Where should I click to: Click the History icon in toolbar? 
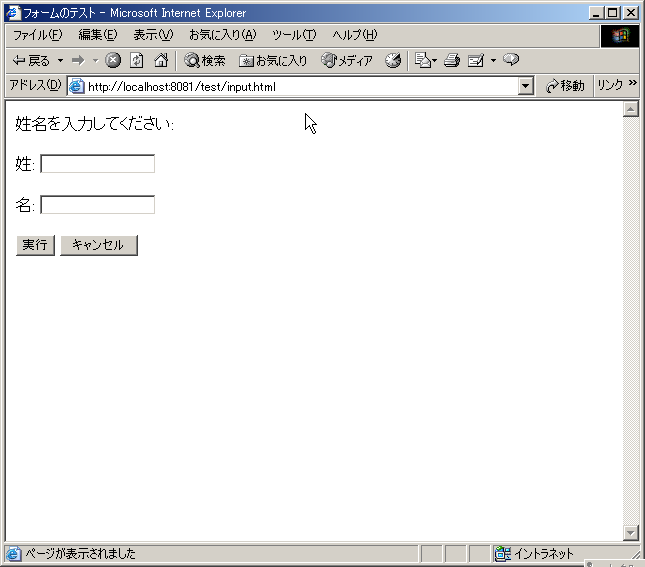(393, 61)
